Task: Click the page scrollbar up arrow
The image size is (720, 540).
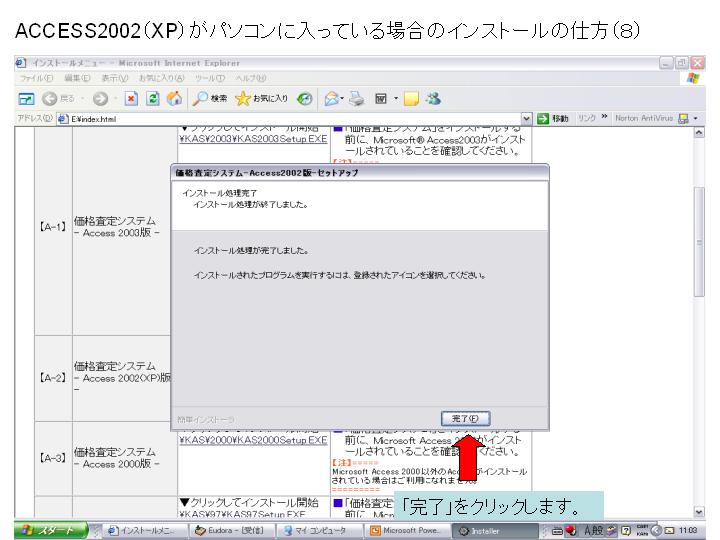Action: pyautogui.click(x=699, y=133)
